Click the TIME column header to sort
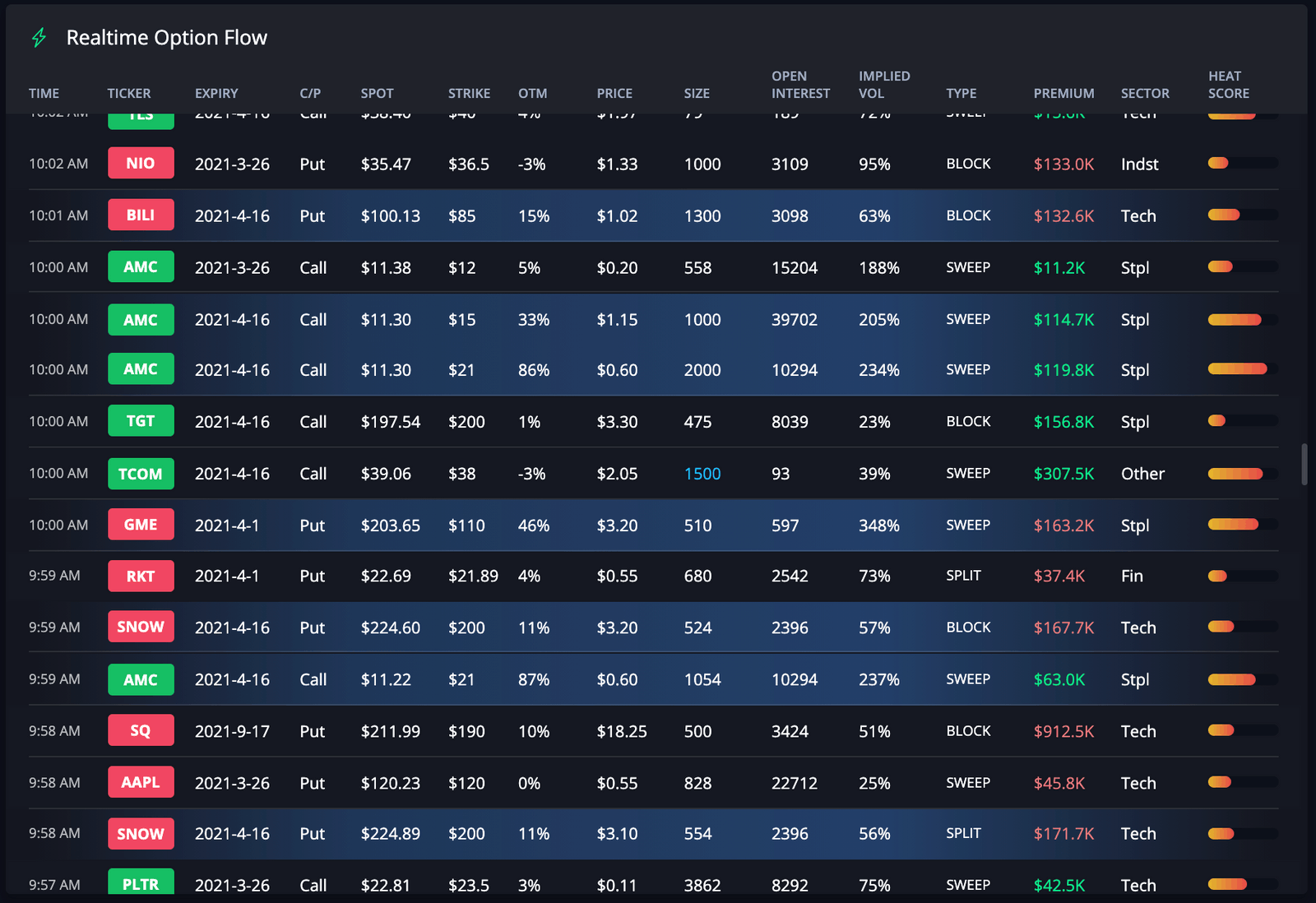This screenshot has width=1316, height=903. tap(44, 93)
